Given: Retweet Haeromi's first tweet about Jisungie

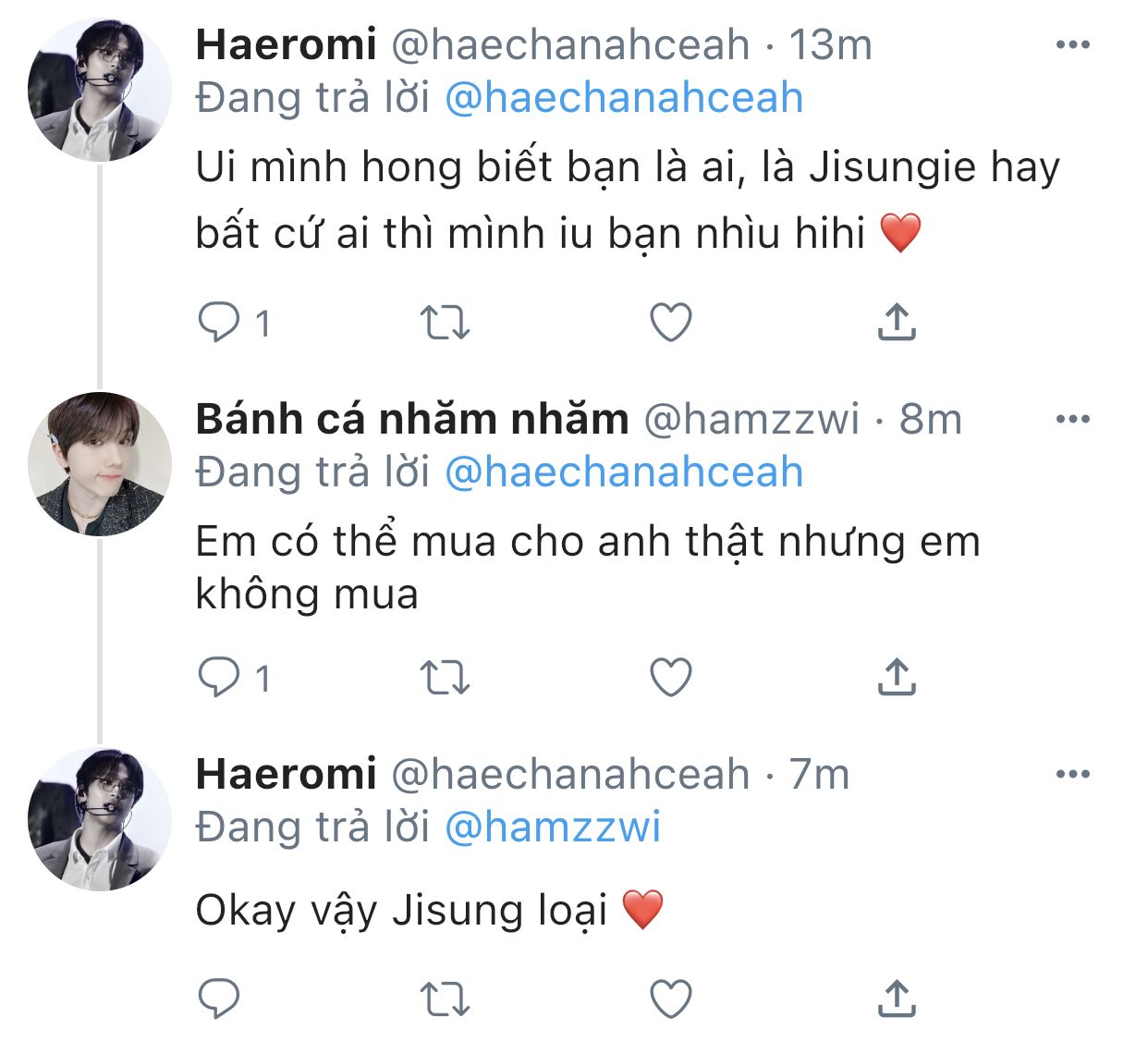Looking at the screenshot, I should [445, 323].
